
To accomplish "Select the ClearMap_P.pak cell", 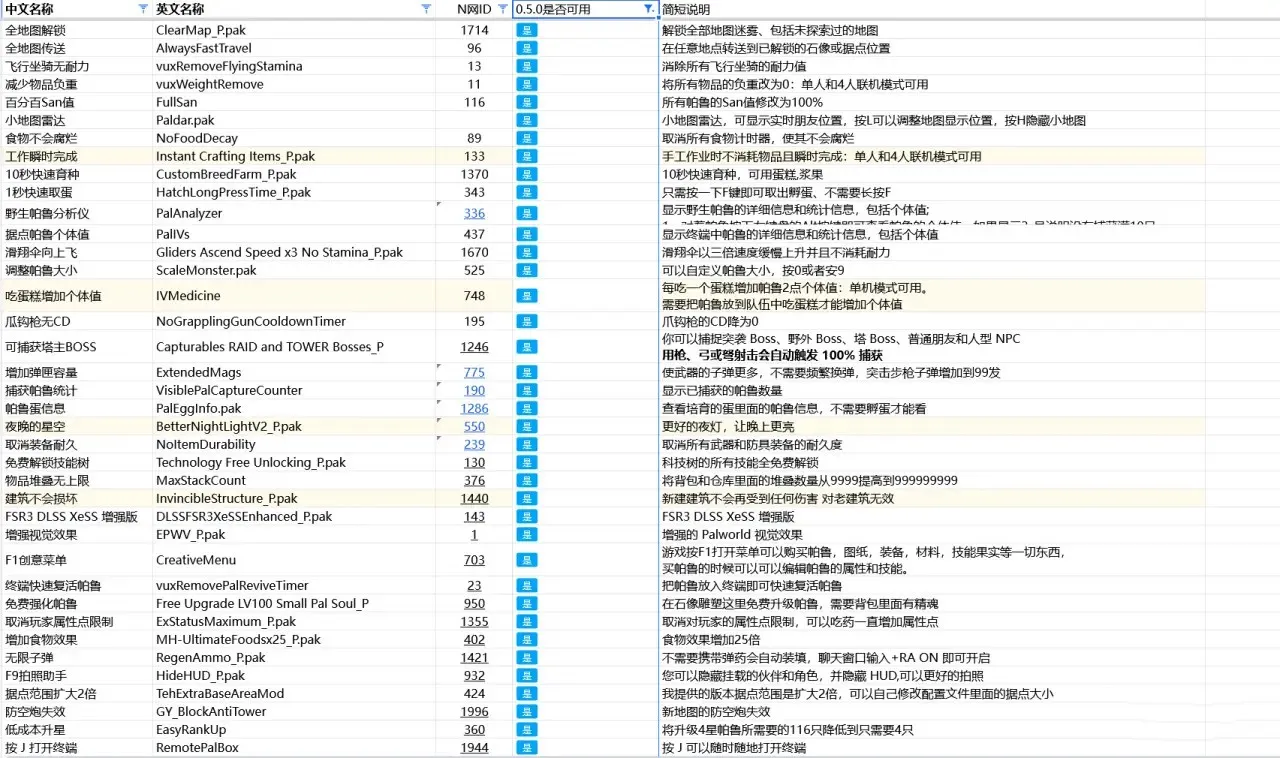I will coord(294,30).
